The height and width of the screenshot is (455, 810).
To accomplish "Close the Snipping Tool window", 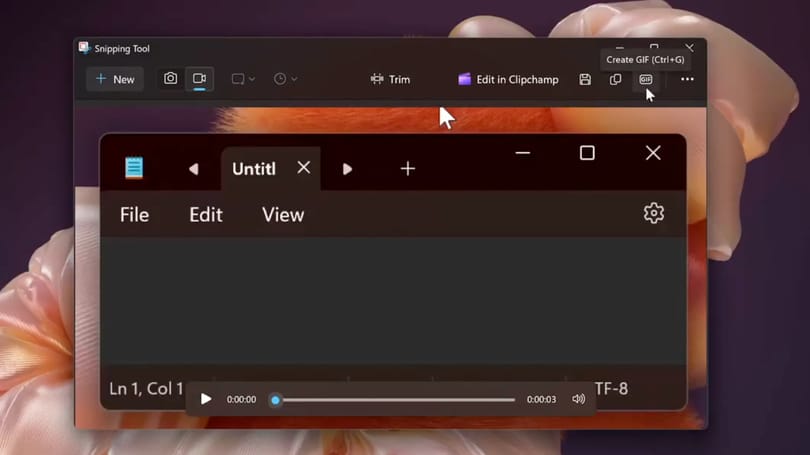I will [x=690, y=48].
